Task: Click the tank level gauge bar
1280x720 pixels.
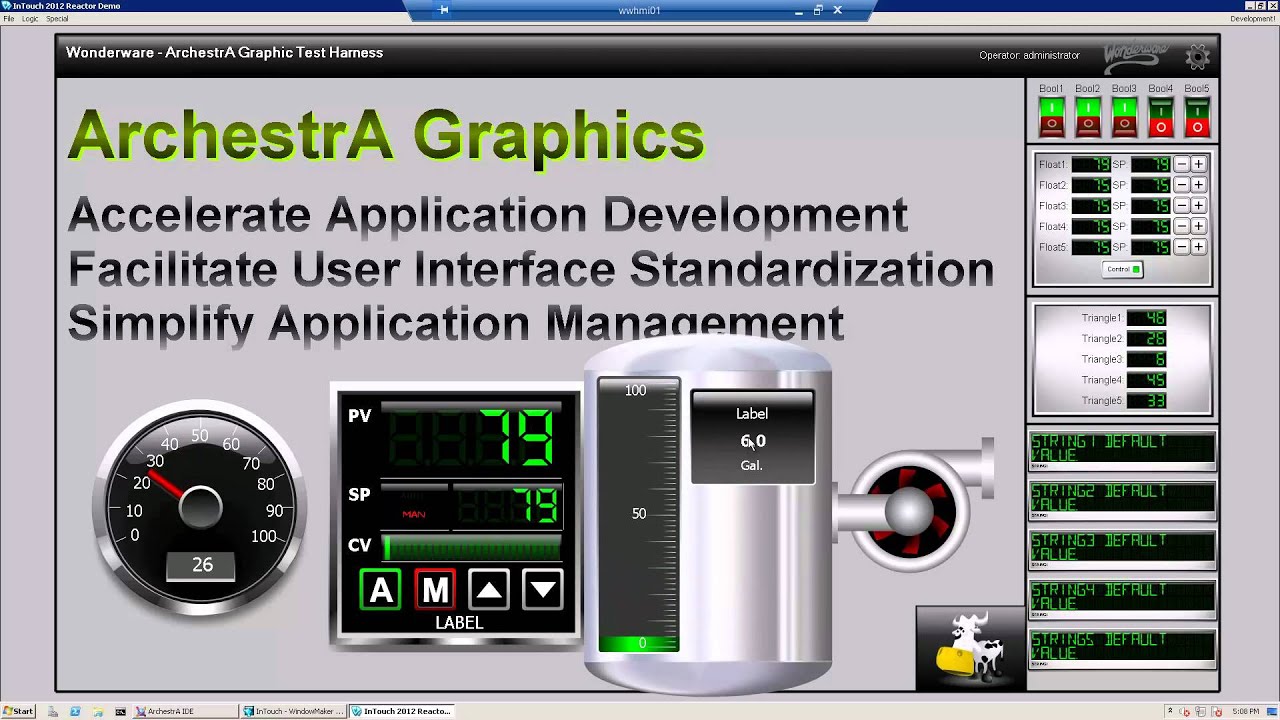Action: 639,516
